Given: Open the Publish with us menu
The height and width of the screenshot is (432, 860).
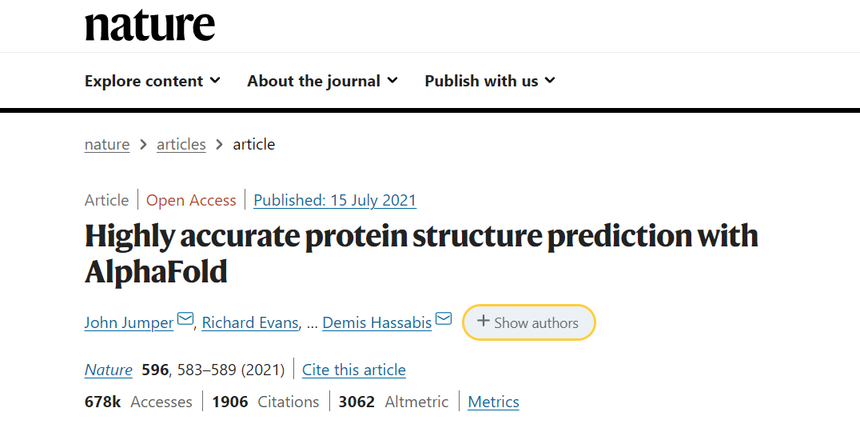Looking at the screenshot, I should pyautogui.click(x=490, y=81).
